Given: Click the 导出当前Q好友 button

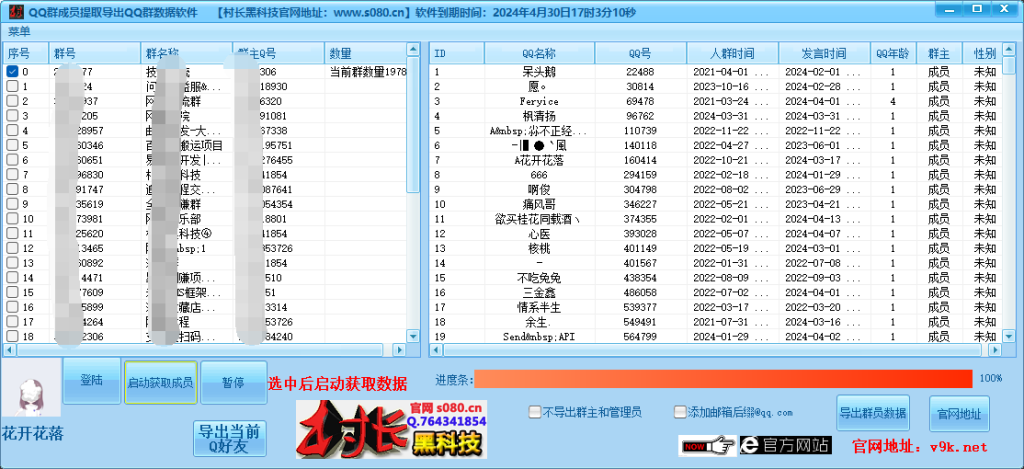Looking at the screenshot, I should (x=229, y=439).
